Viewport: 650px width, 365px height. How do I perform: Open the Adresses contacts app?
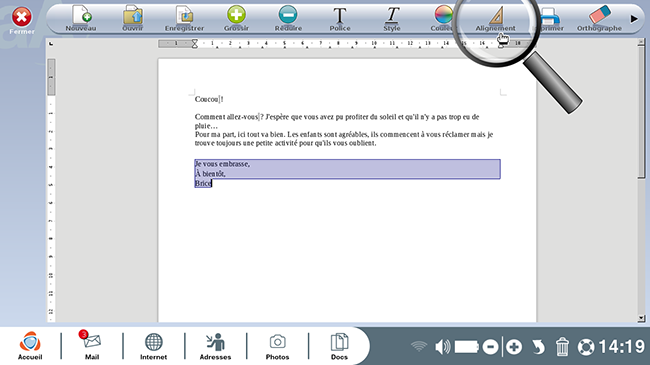(215, 346)
